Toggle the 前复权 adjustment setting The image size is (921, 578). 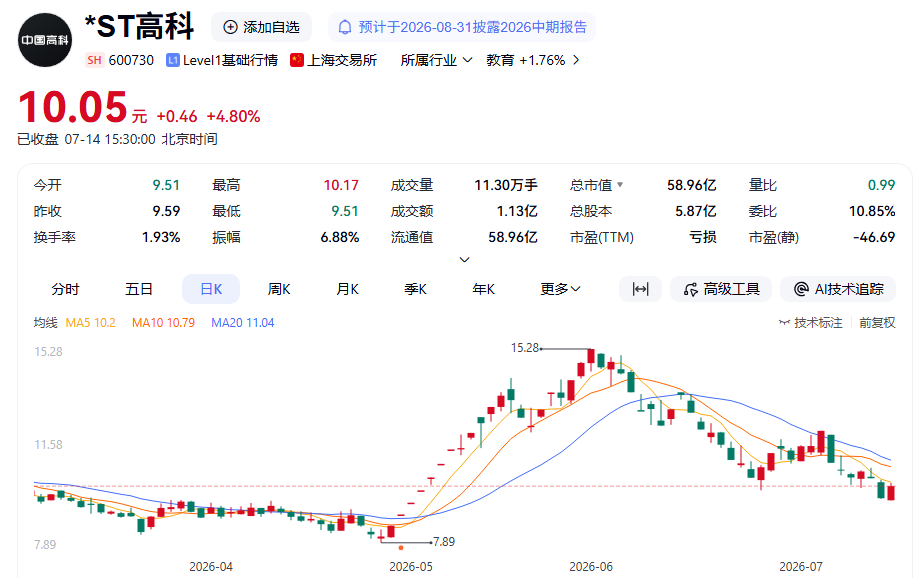[877, 322]
